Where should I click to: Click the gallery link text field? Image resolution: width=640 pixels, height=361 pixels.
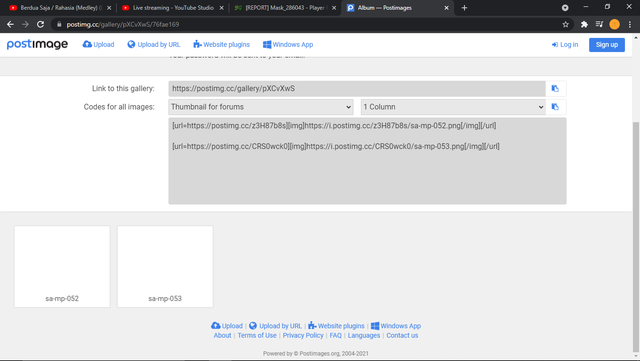(357, 89)
